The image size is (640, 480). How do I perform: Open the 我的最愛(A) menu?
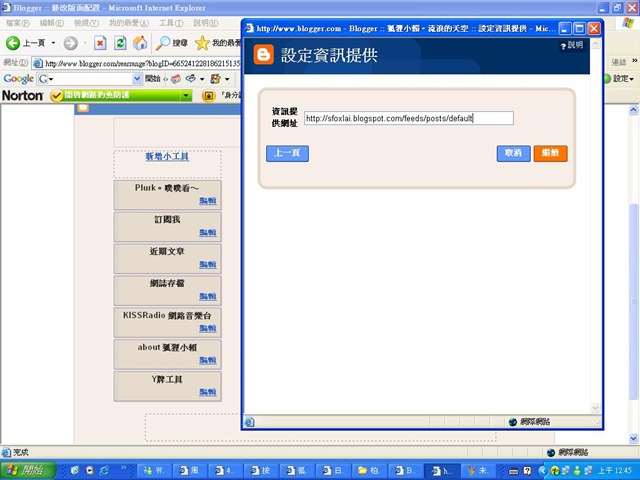[129, 23]
